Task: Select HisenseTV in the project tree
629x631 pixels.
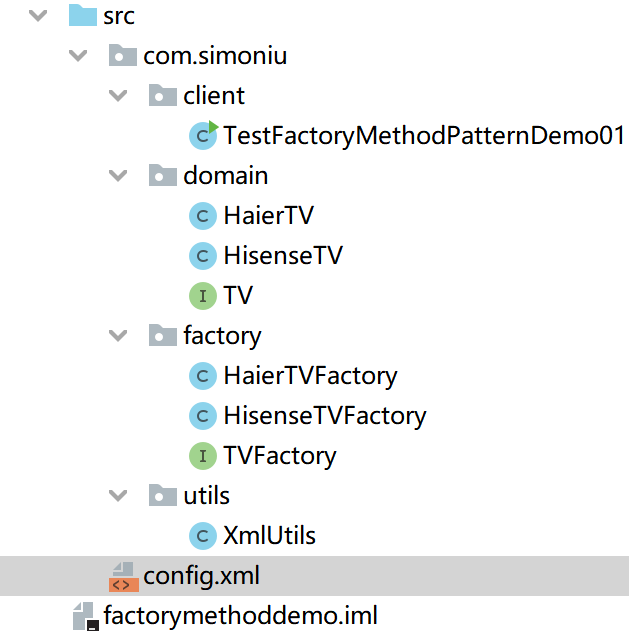Action: [283, 256]
